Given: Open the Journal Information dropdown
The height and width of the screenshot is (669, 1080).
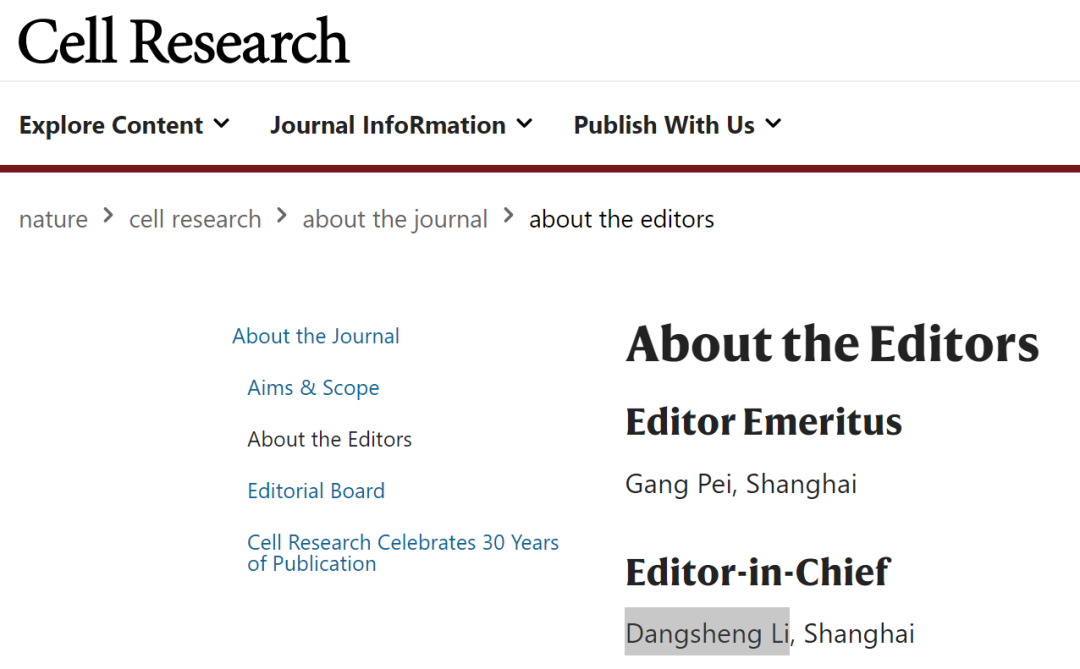Looking at the screenshot, I should pyautogui.click(x=401, y=125).
